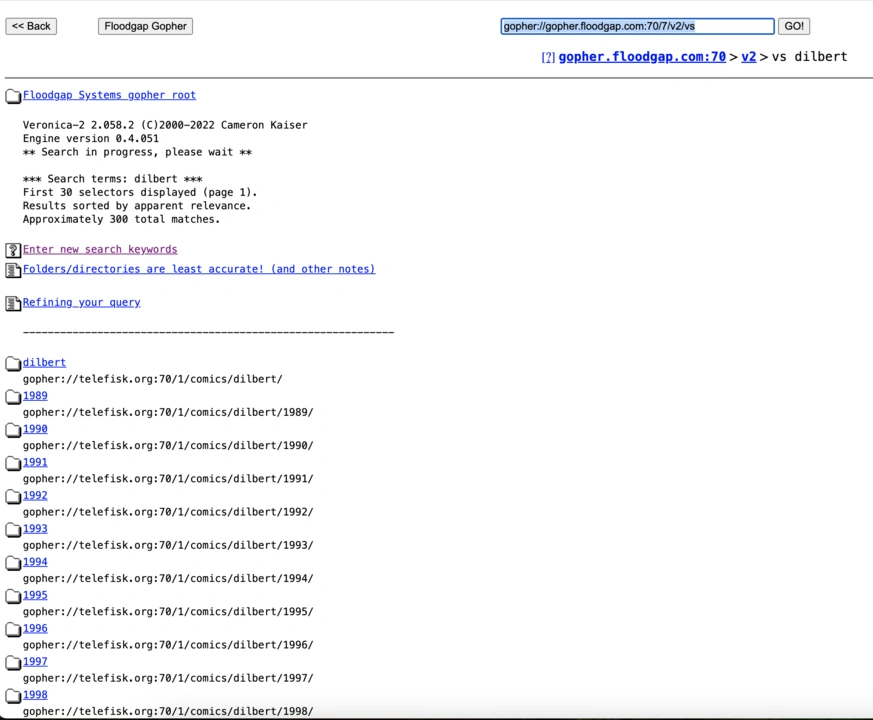The width and height of the screenshot is (873, 720).
Task: Click the folder icon next to dilbert
Action: [13, 364]
